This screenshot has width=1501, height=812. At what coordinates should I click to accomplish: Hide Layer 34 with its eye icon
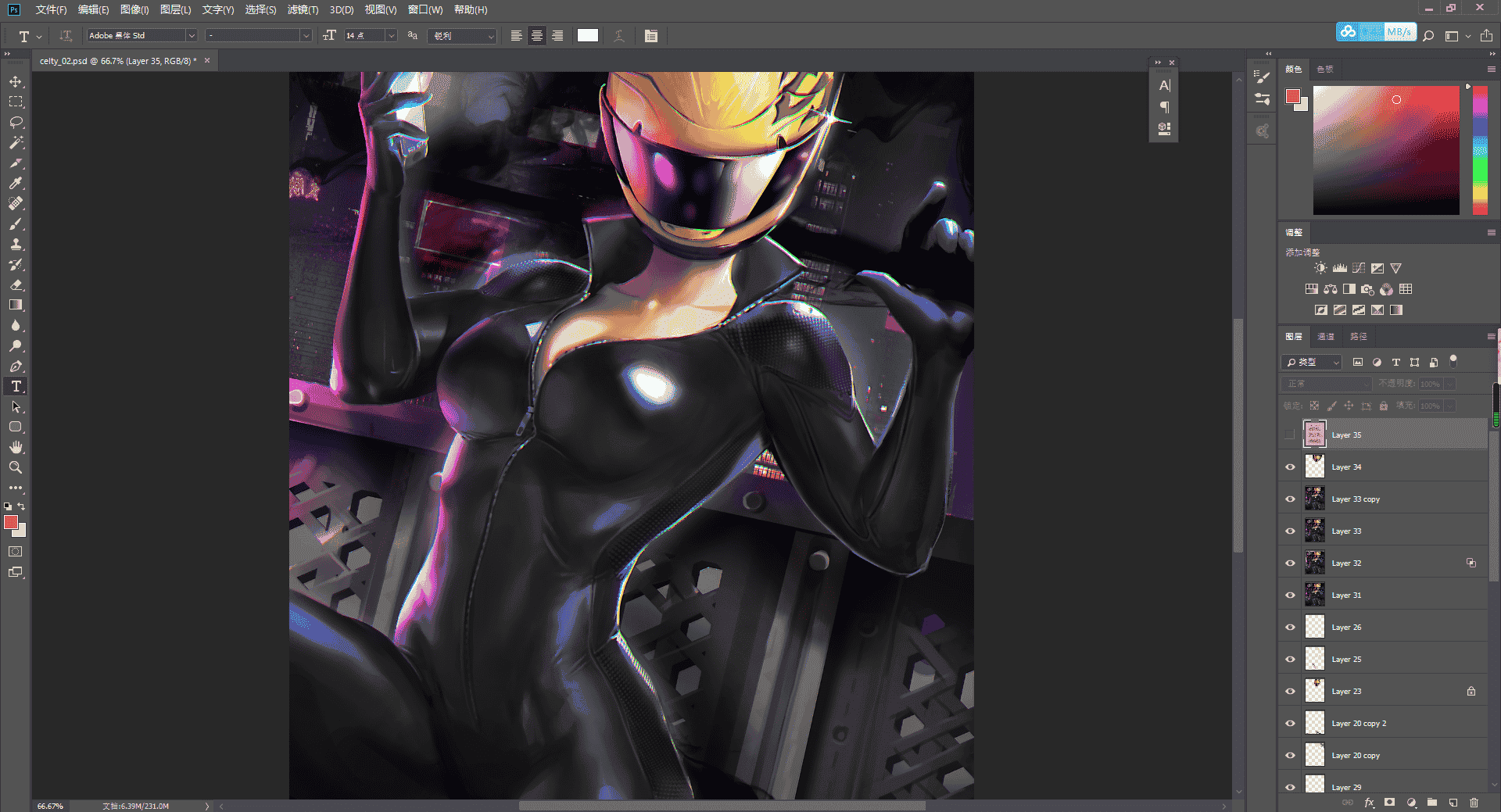click(x=1290, y=467)
